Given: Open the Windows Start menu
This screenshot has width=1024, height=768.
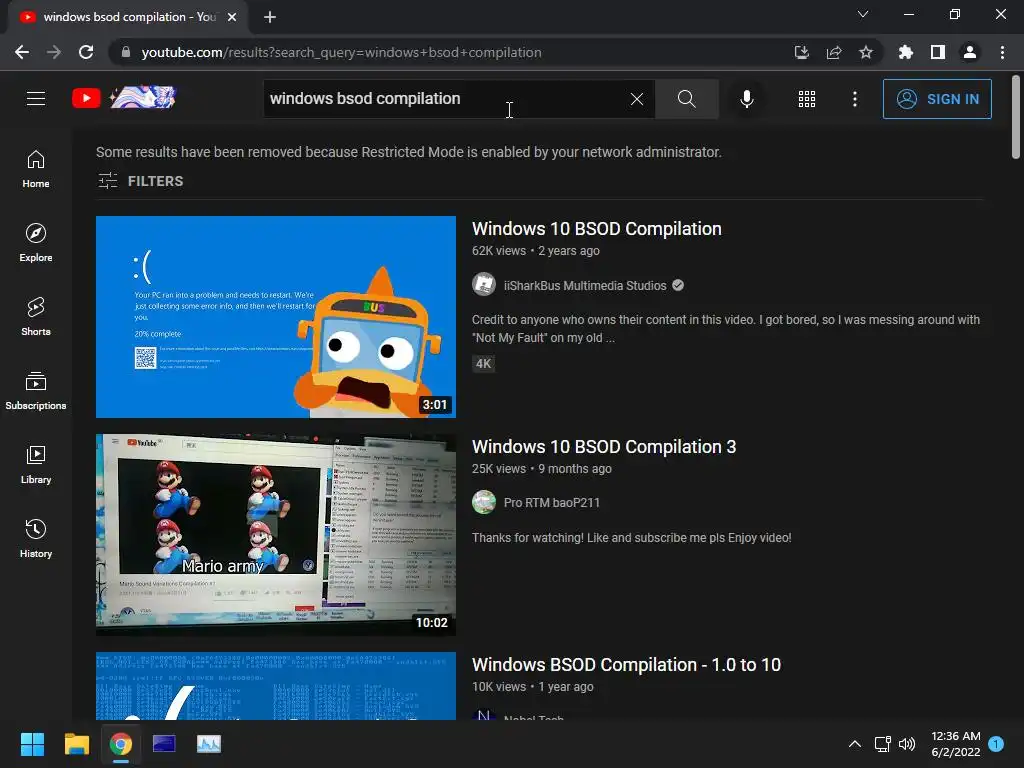Looking at the screenshot, I should click(32, 744).
